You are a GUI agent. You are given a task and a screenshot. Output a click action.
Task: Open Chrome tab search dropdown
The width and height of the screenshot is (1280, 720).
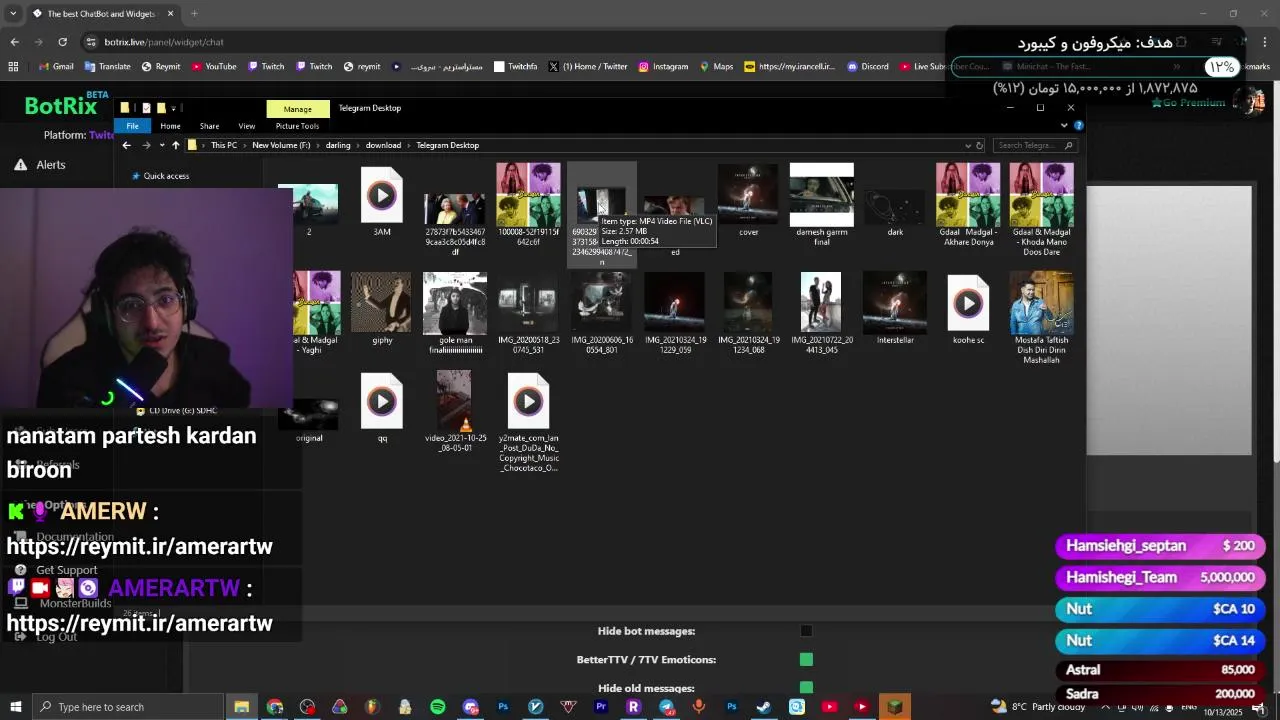point(13,14)
